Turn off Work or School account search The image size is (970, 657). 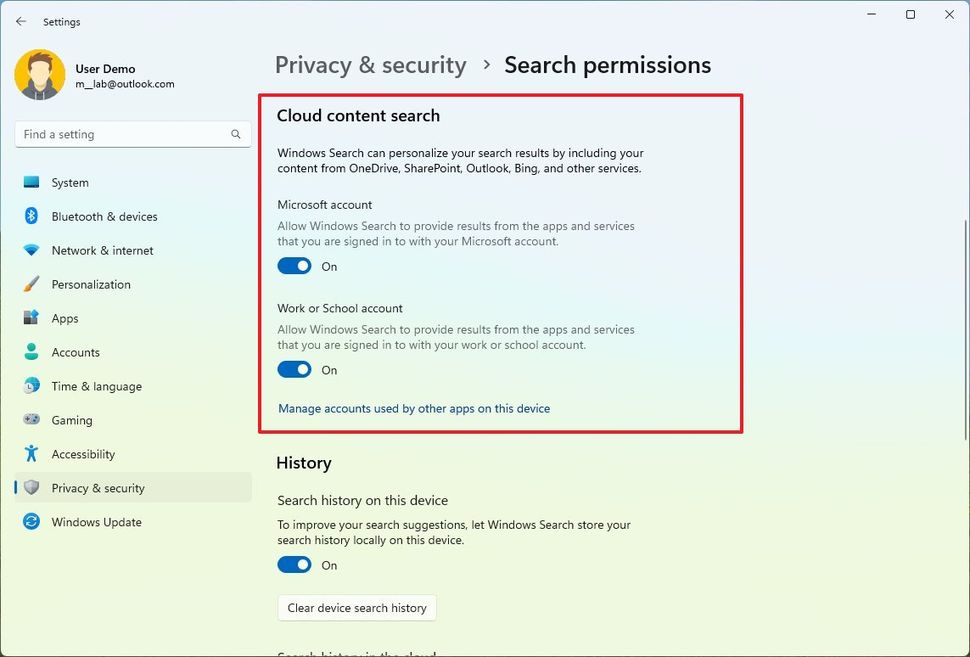click(x=294, y=369)
